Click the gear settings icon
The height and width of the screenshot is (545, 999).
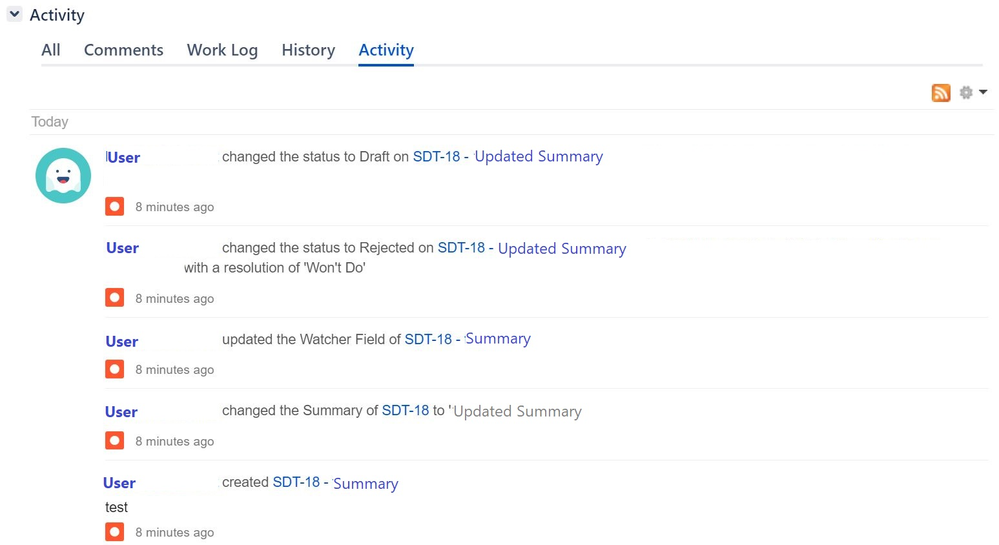(x=966, y=92)
